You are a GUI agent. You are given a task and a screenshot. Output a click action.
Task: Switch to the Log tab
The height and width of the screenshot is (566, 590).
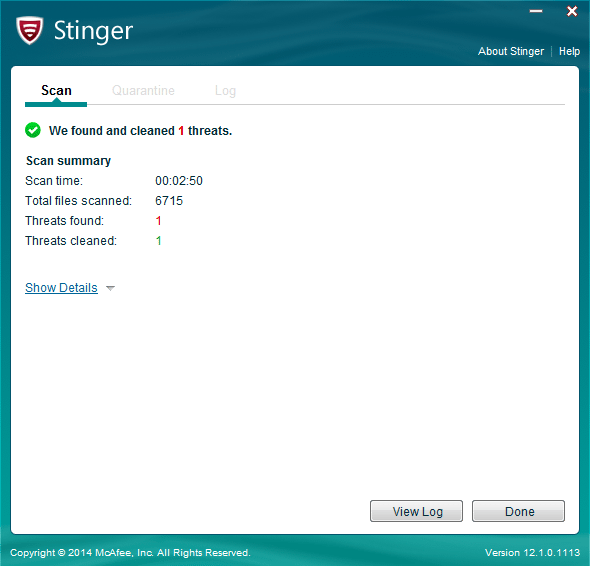pyautogui.click(x=225, y=91)
